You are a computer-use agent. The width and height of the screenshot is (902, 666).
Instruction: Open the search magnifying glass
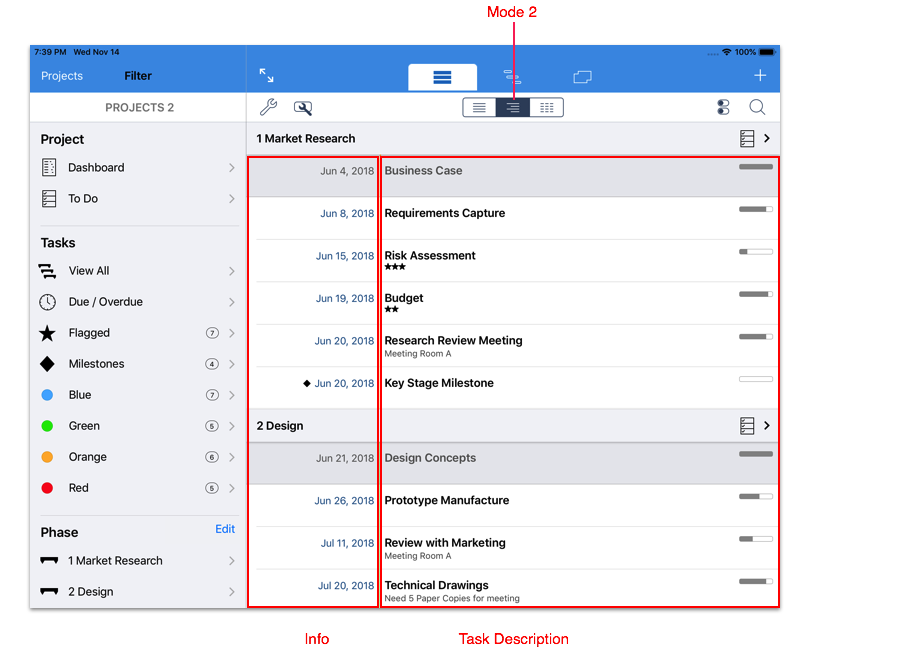[x=758, y=108]
